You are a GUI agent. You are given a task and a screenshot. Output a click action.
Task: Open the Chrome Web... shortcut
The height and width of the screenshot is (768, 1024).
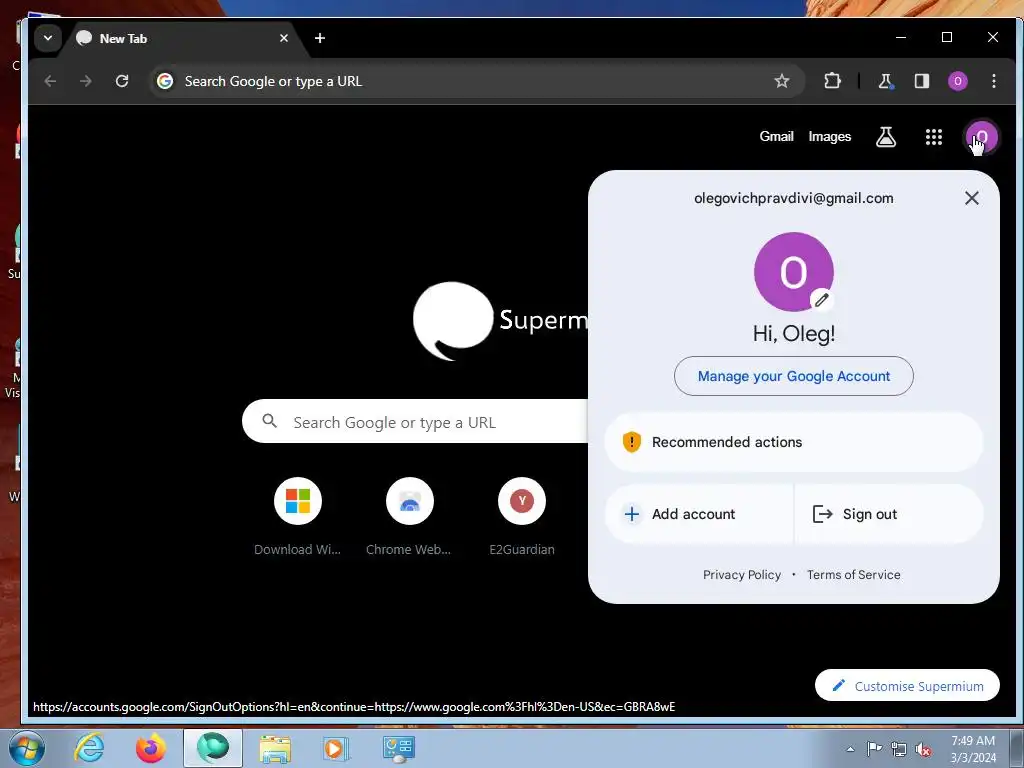coord(409,516)
